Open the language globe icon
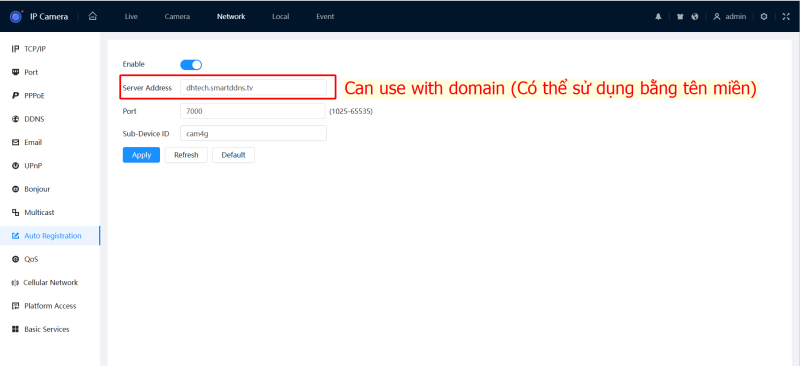Image resolution: width=800 pixels, height=366 pixels. tap(694, 16)
